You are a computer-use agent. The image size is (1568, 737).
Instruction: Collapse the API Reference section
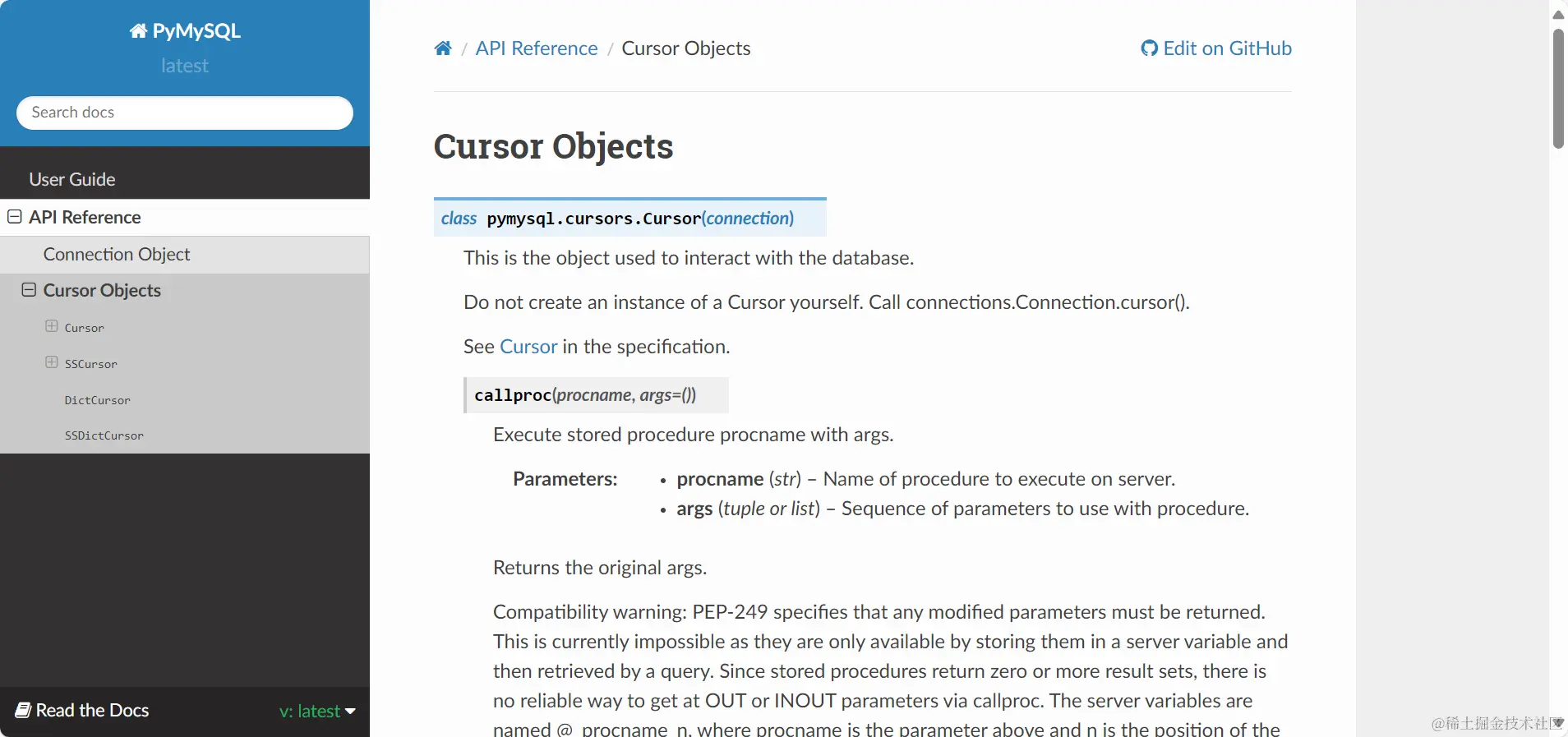[x=14, y=217]
